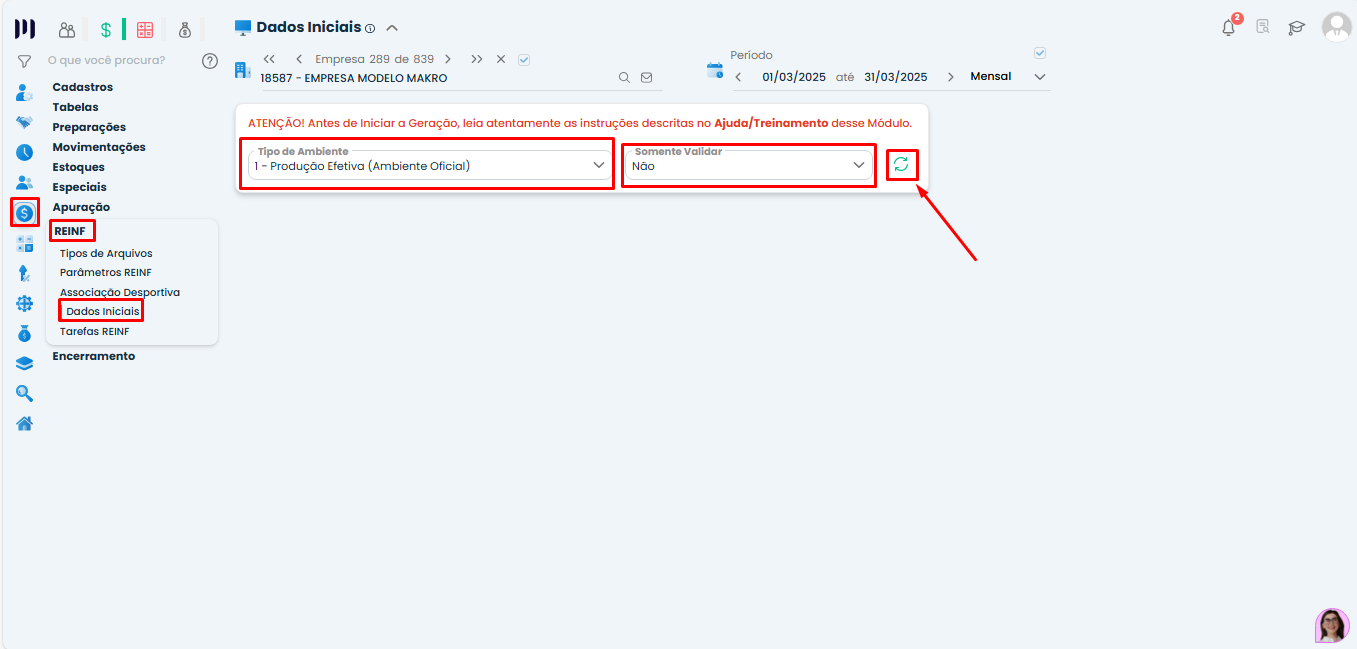Click the blue dollar coin sidebar icon
This screenshot has height=649, width=1357.
point(25,212)
